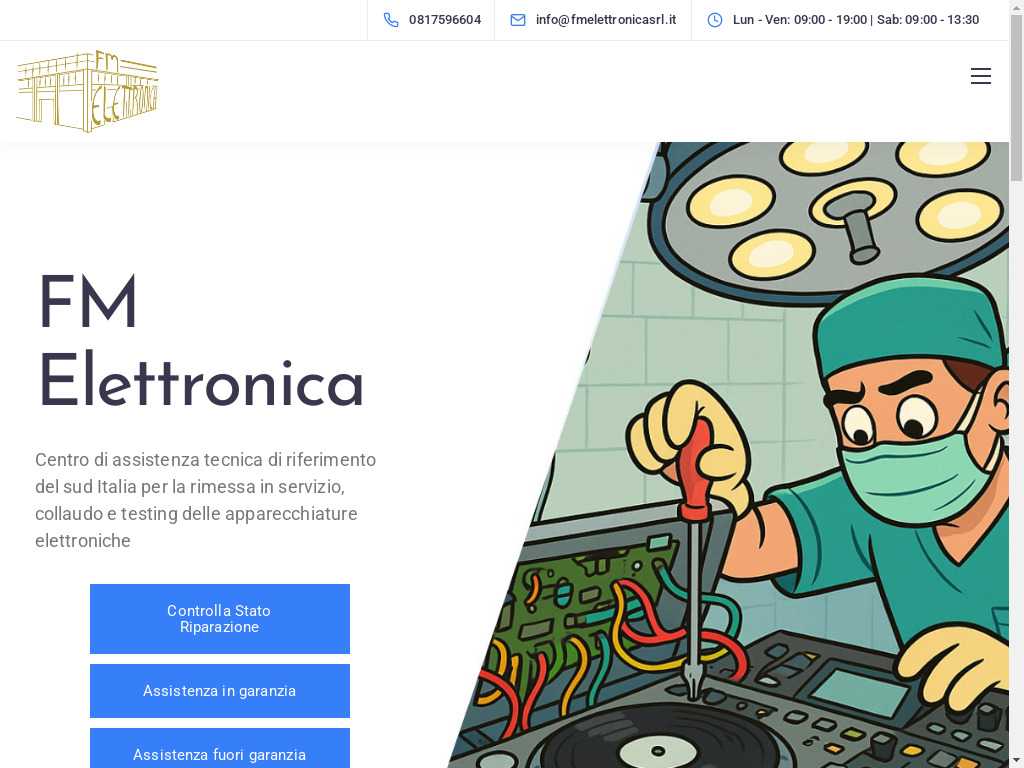Click the FM Elettronica main heading
The image size is (1024, 768).
coord(200,342)
